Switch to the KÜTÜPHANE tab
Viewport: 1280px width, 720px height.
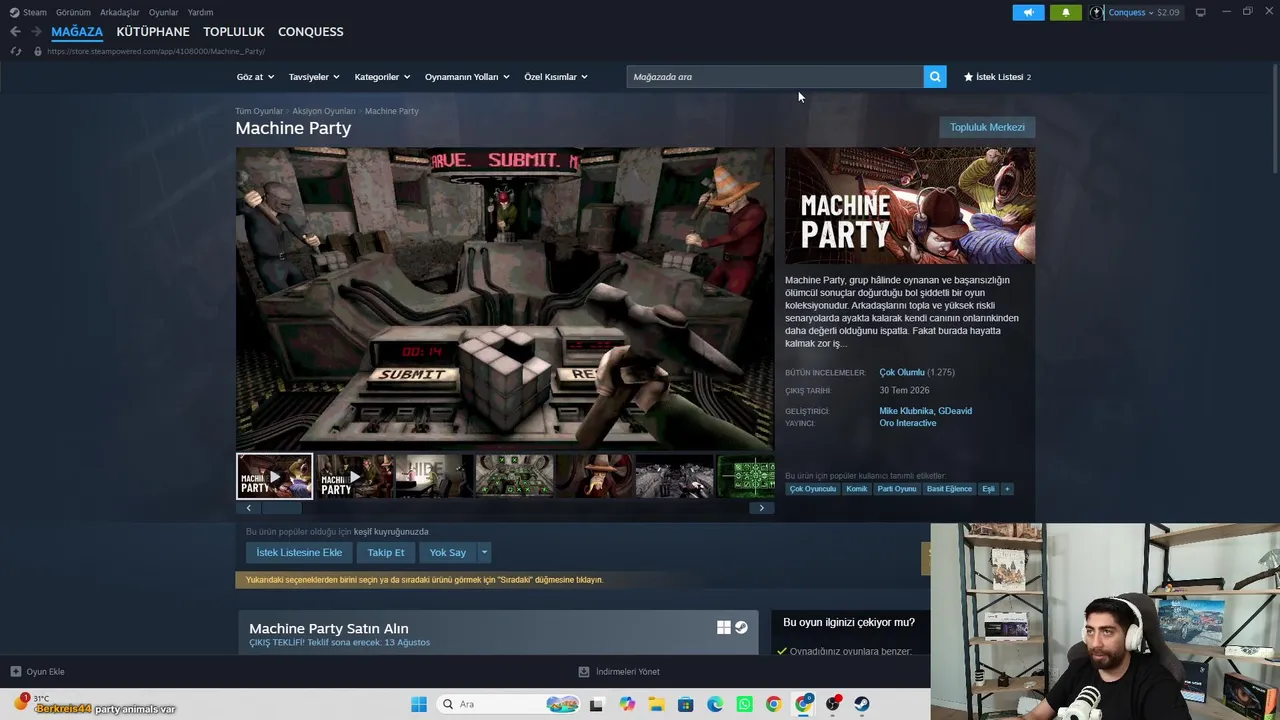153,32
